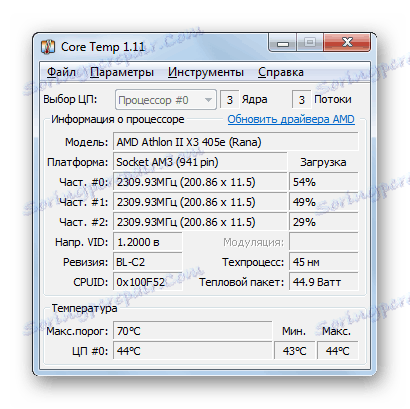
Task: Click the Макс.порог value 70°C
Action: pyautogui.click(x=193, y=331)
